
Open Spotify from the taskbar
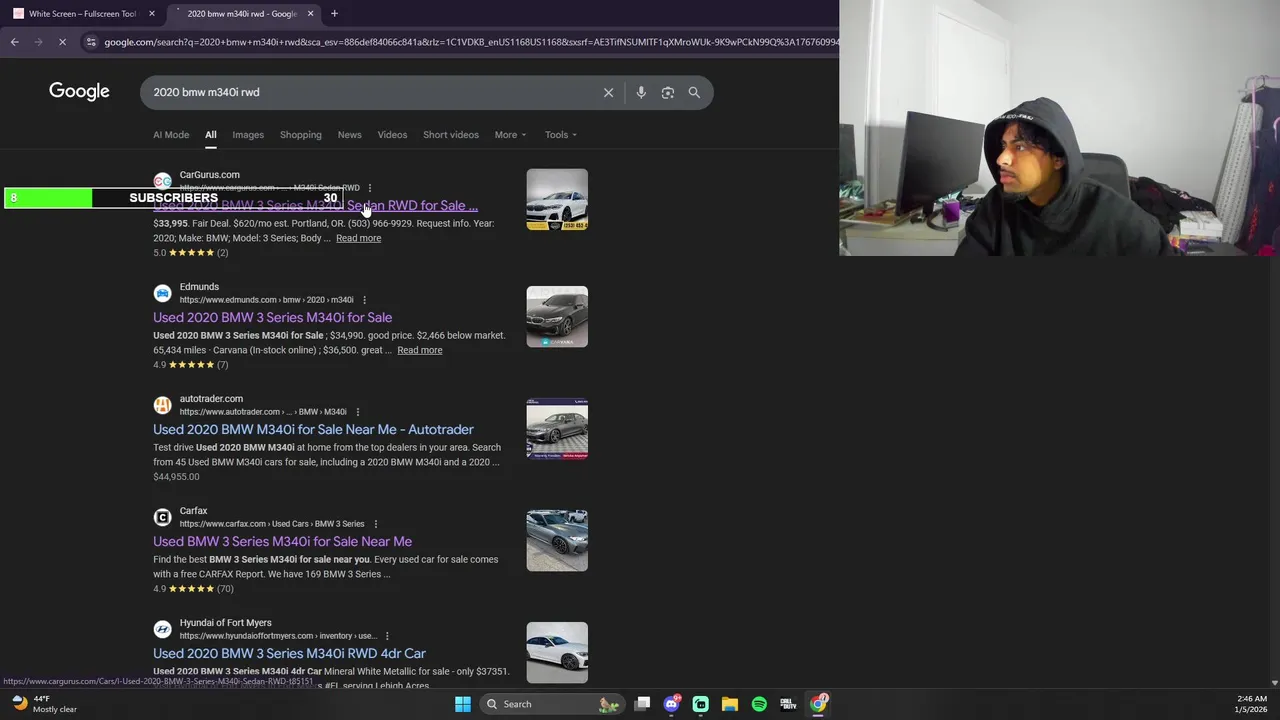coord(759,704)
